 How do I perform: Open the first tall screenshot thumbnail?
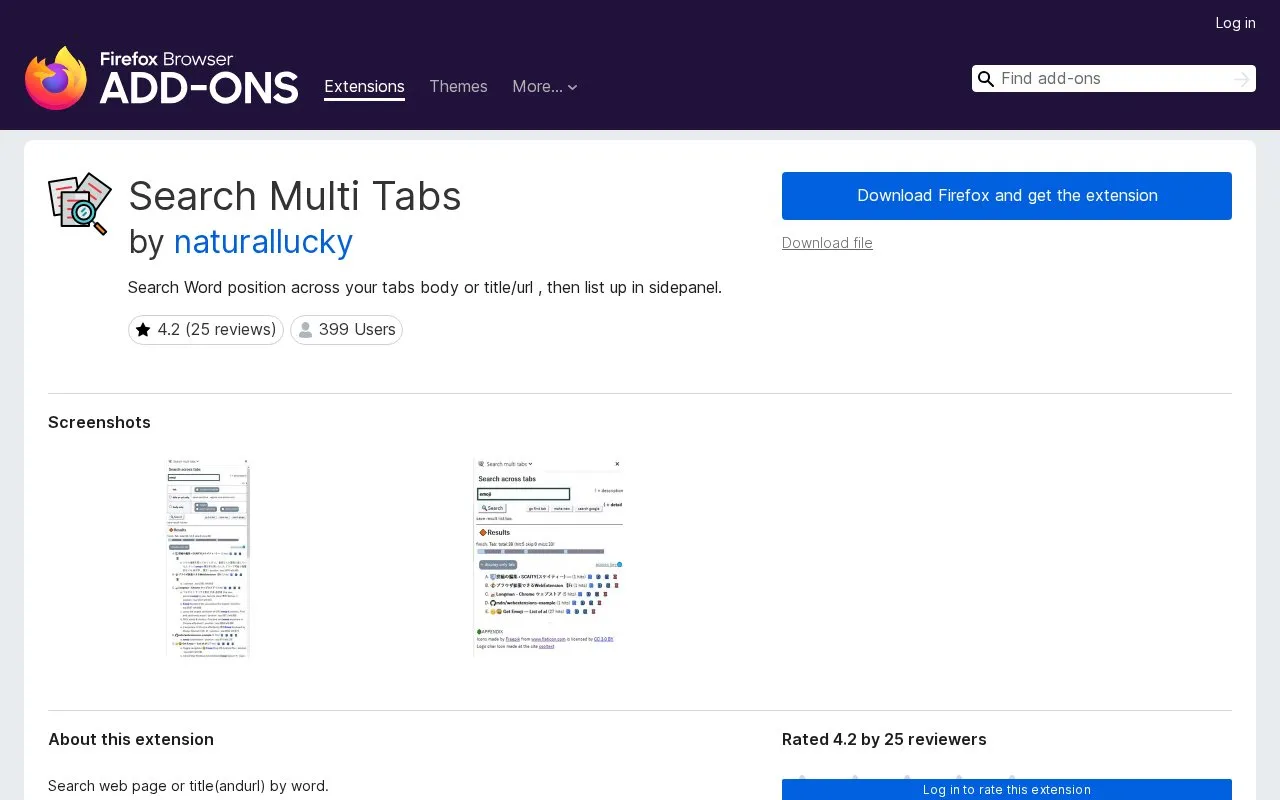coord(208,558)
